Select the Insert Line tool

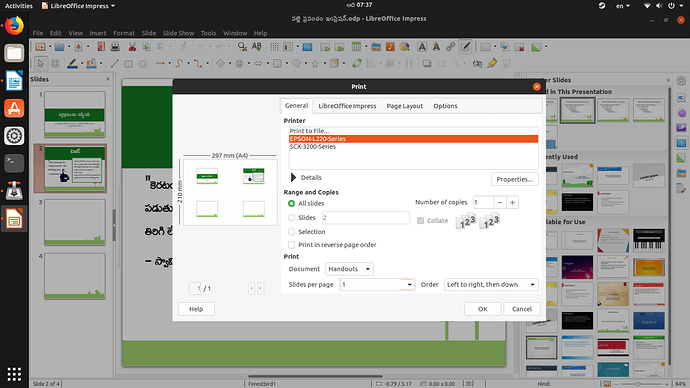114,64
